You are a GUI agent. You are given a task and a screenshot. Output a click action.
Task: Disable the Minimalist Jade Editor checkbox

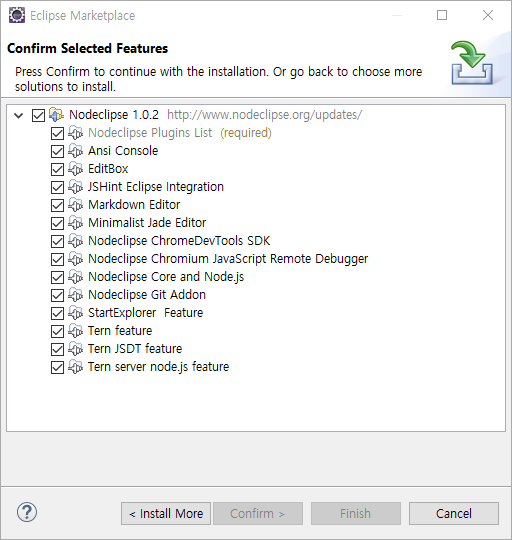[x=57, y=224]
